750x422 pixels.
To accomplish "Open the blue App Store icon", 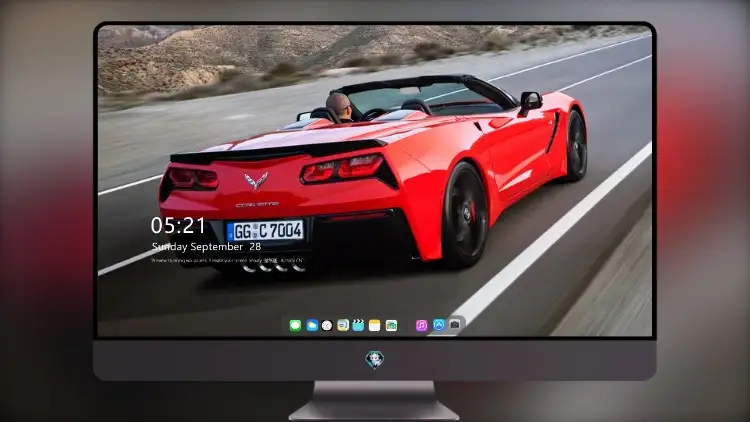I will pos(439,325).
